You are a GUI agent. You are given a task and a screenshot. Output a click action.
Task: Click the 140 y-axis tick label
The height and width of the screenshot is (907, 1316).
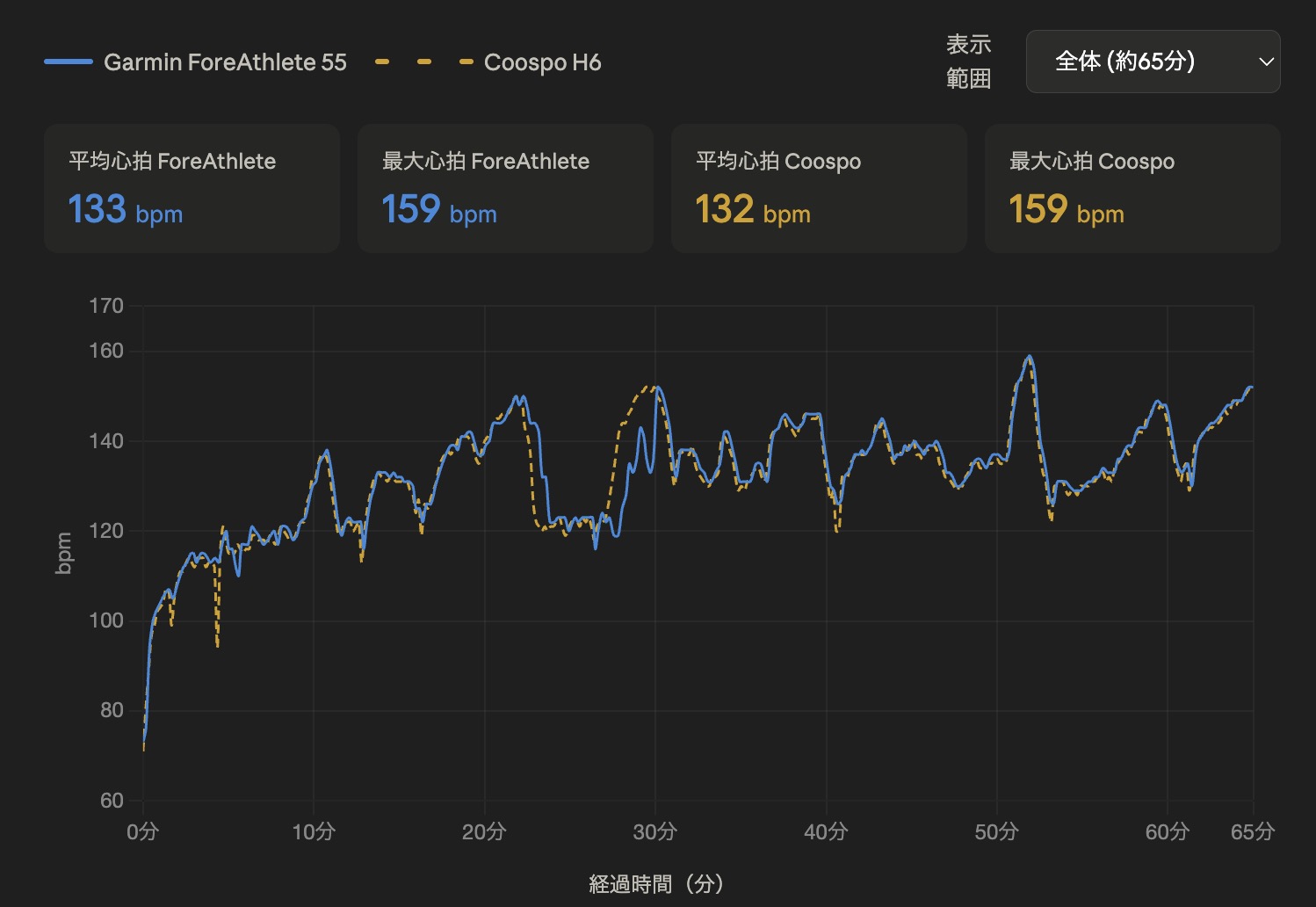coord(106,441)
